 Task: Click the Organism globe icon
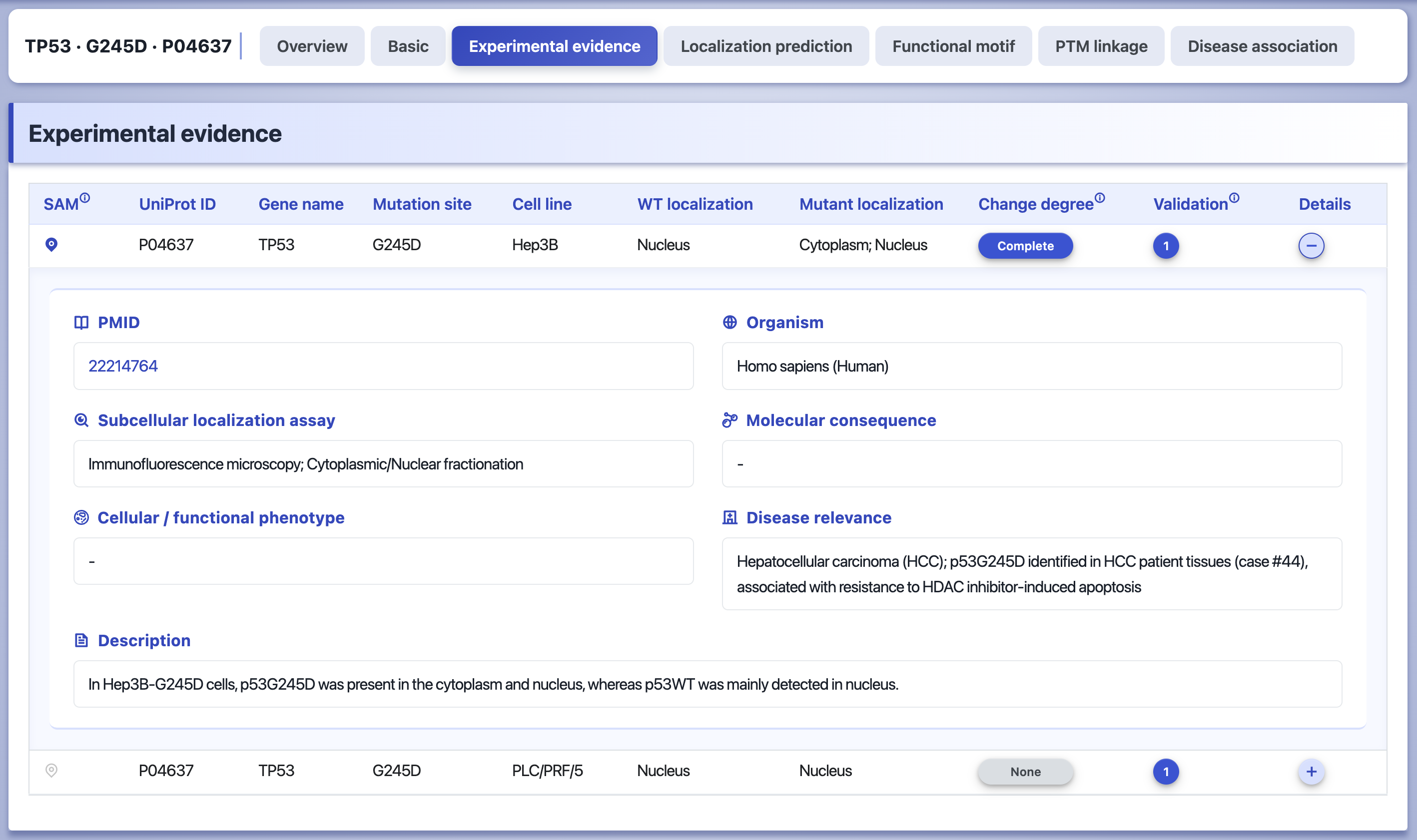click(x=730, y=323)
